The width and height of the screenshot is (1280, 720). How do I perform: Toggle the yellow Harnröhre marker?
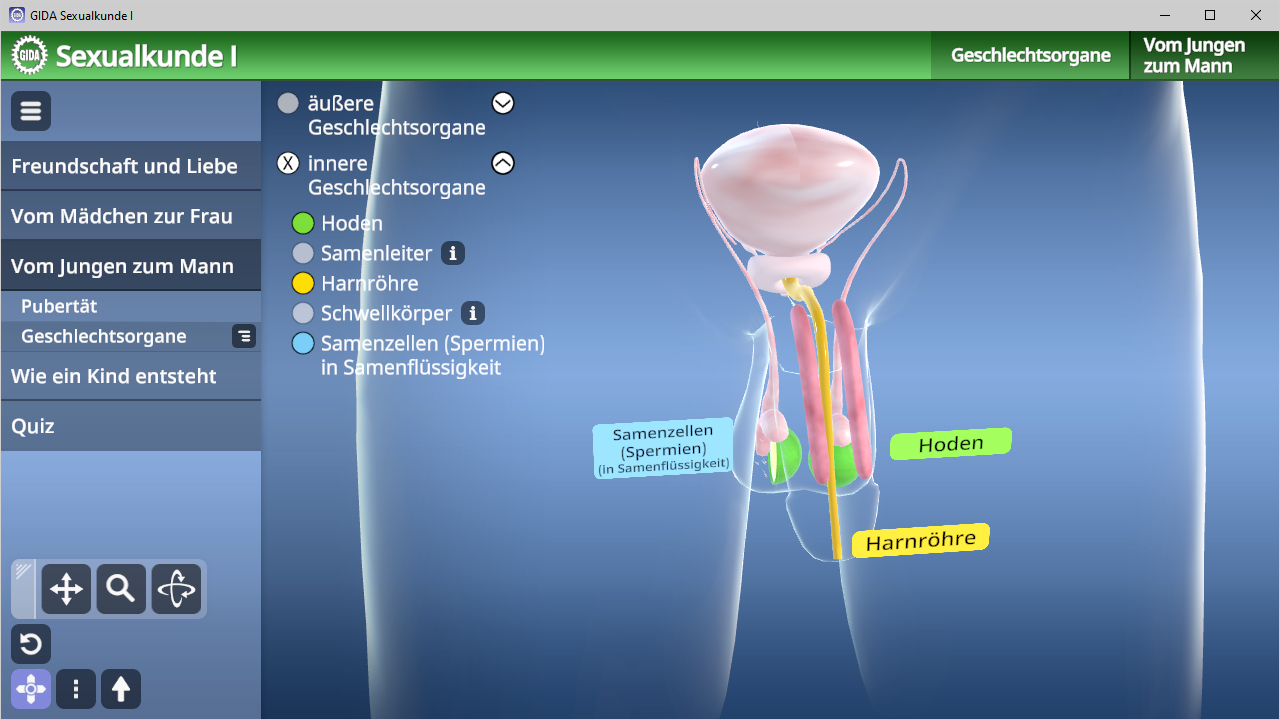(x=303, y=283)
